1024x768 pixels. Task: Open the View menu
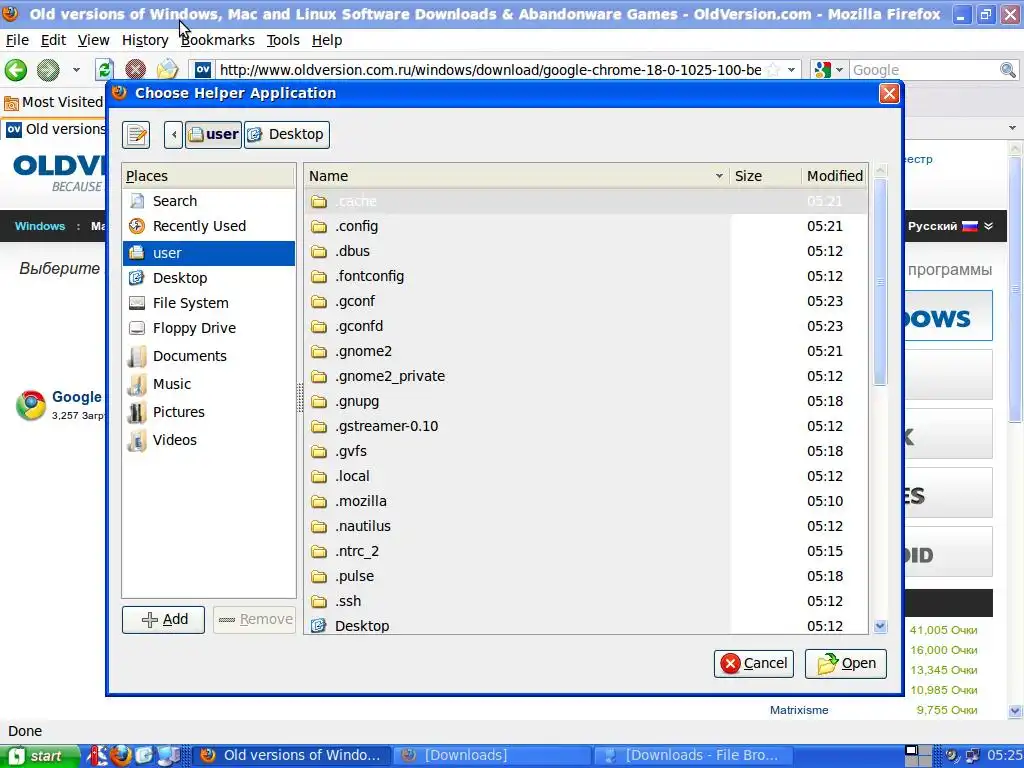93,40
